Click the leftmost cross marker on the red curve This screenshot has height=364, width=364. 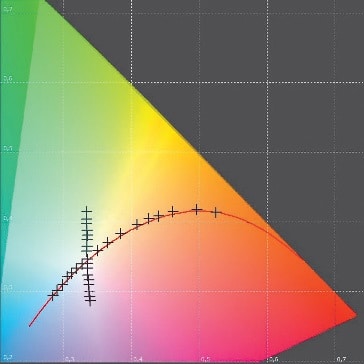[x=53, y=295]
